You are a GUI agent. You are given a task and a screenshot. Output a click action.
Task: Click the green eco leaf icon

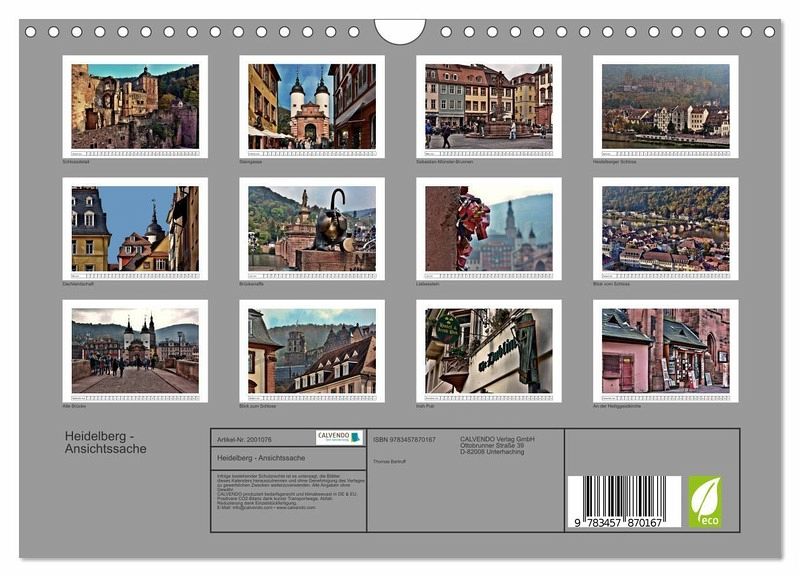704,501
